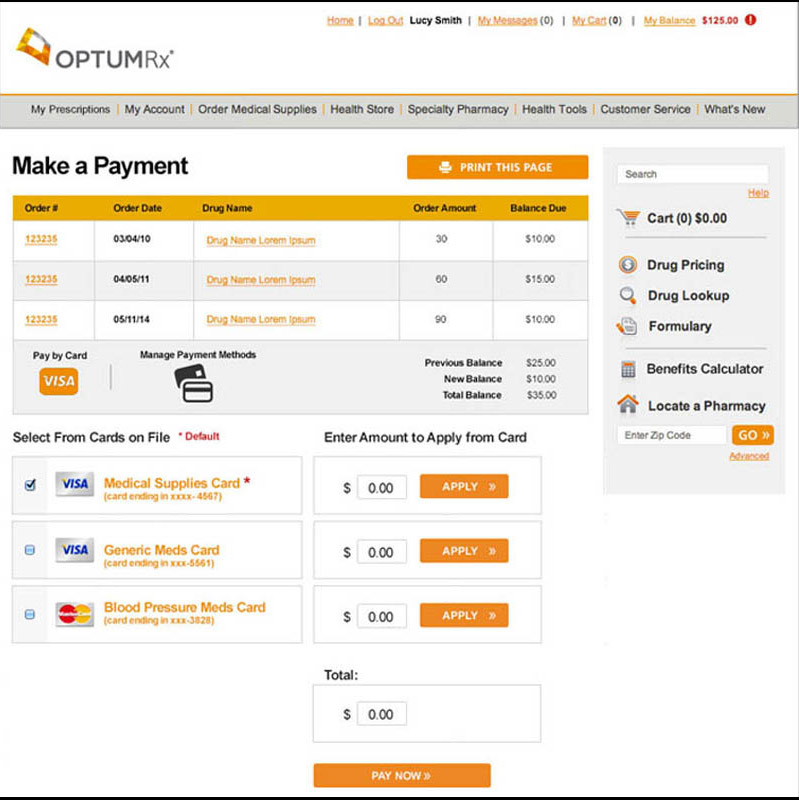Open the My Prescriptions menu
This screenshot has height=800, width=799.
[x=70, y=110]
